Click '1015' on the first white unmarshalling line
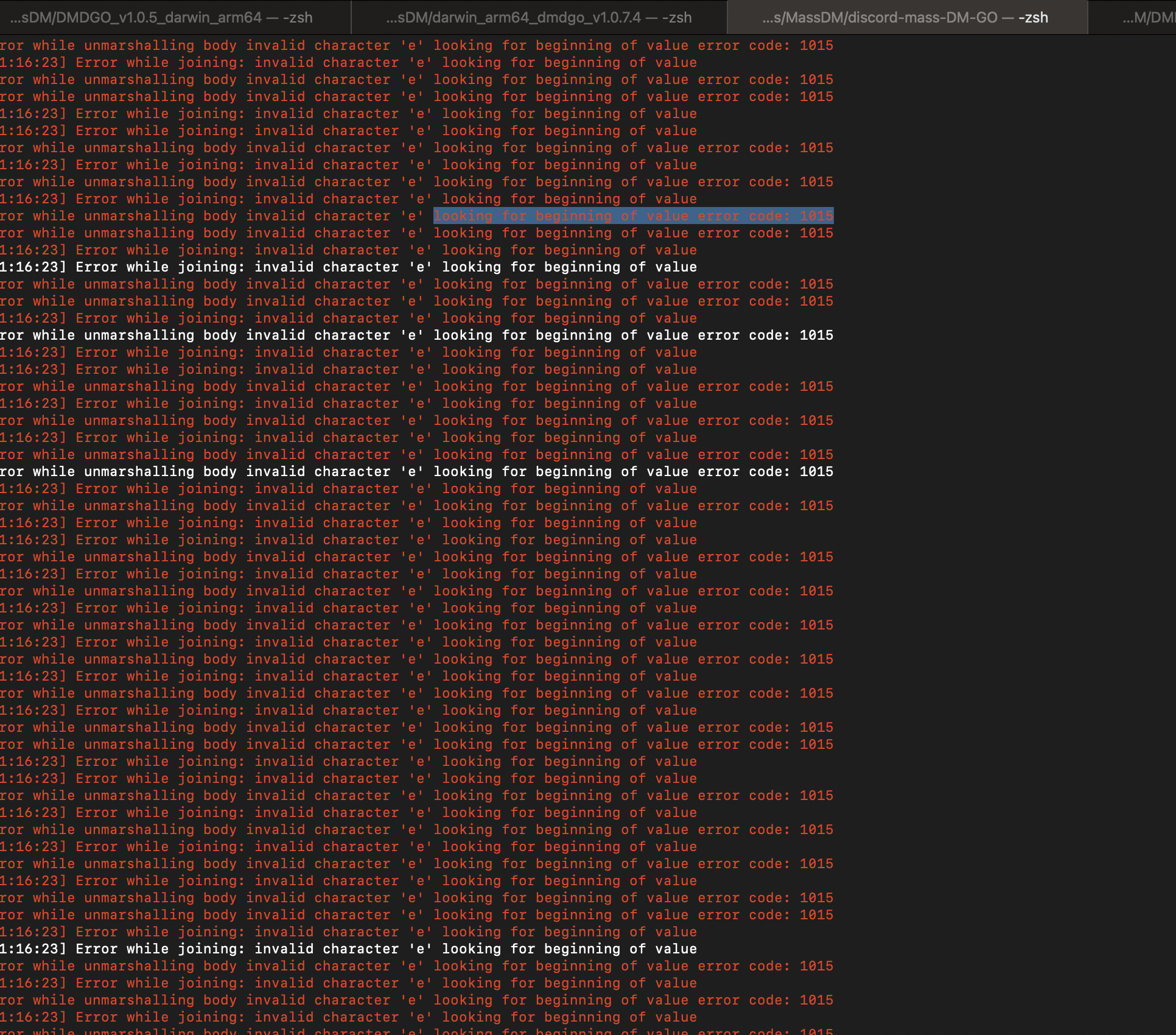1176x1035 pixels. 816,335
